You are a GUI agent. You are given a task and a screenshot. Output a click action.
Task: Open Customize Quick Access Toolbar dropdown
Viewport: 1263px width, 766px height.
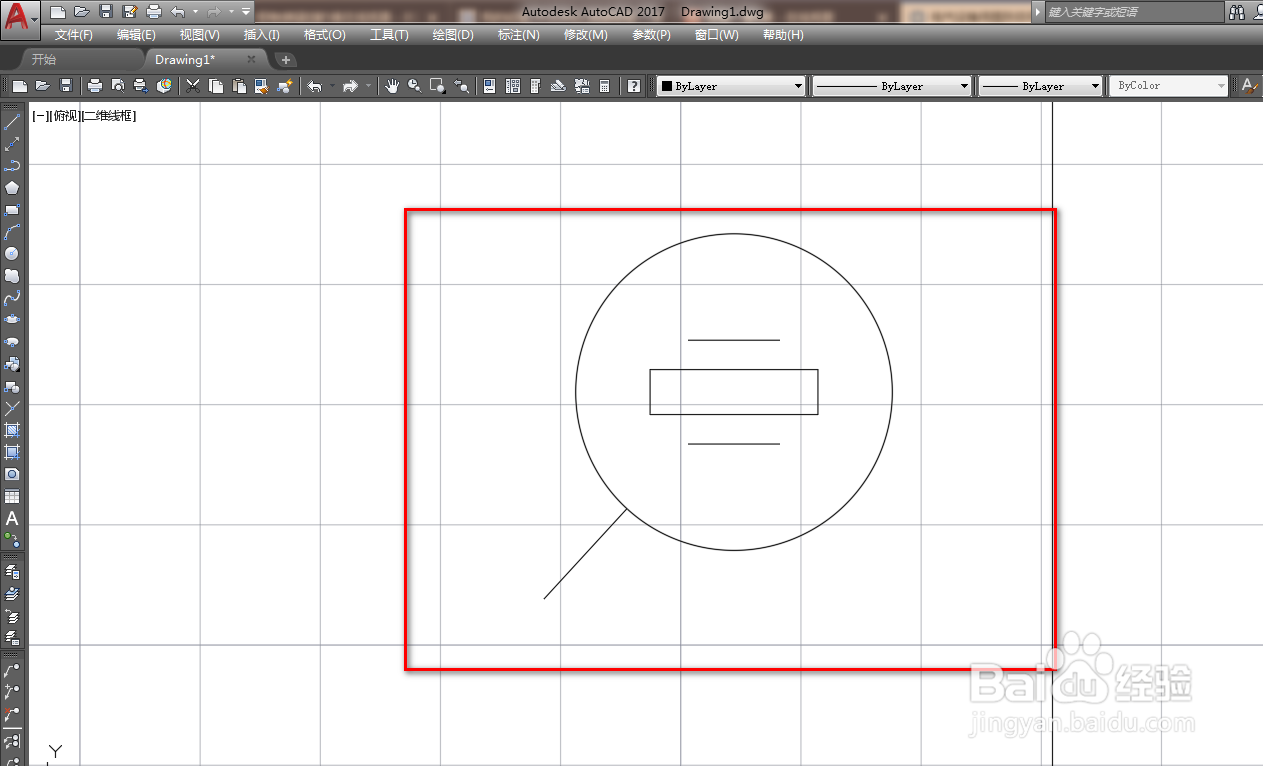tap(246, 12)
